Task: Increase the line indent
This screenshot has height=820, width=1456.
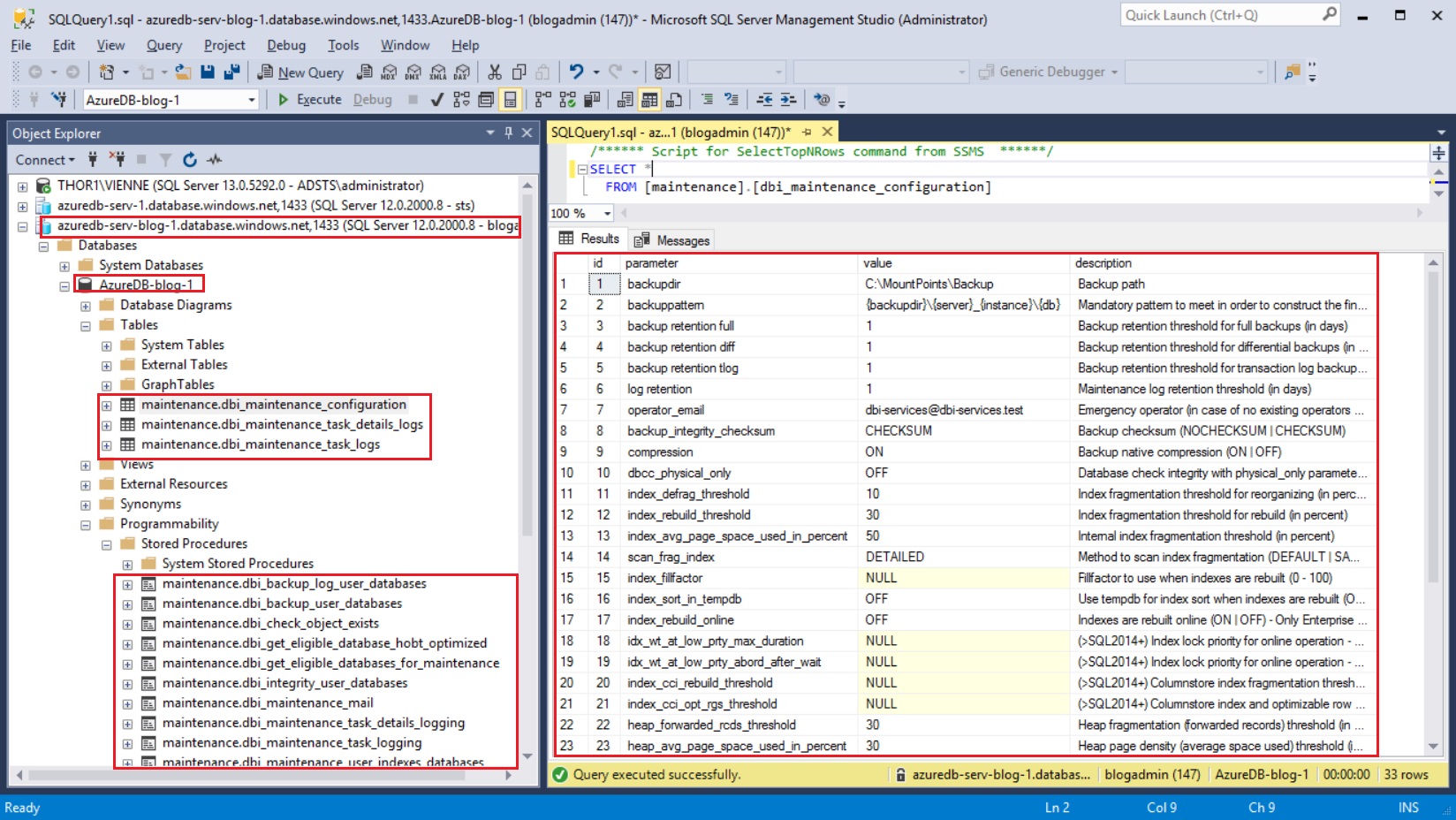Action: point(788,100)
